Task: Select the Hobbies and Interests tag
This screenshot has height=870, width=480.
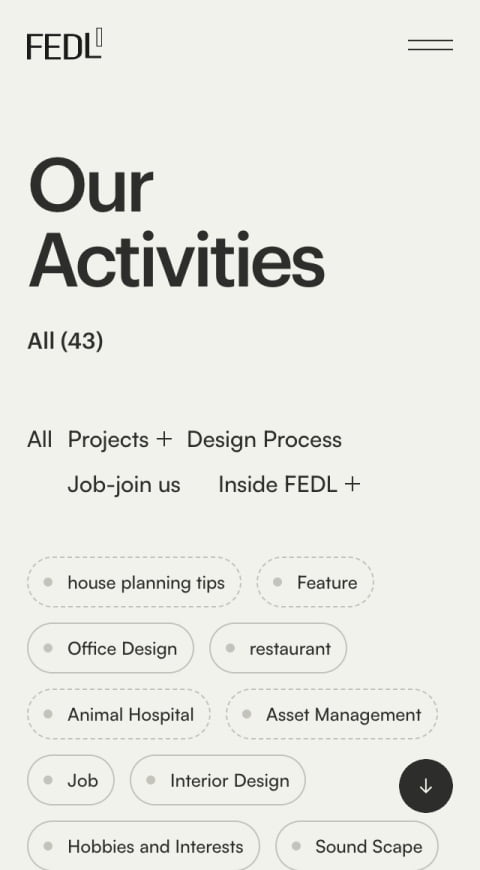Action: [x=143, y=846]
